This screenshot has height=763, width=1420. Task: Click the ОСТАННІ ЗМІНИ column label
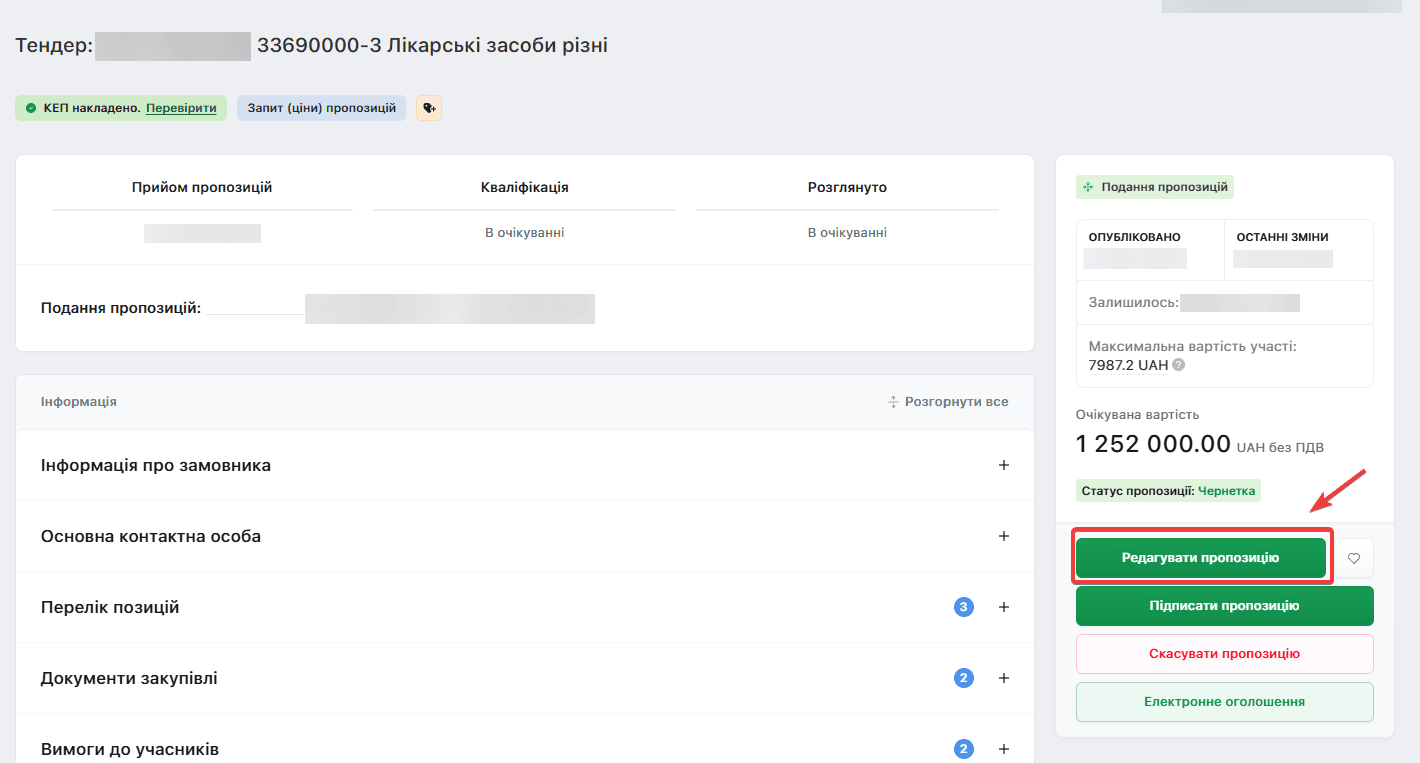1283,238
